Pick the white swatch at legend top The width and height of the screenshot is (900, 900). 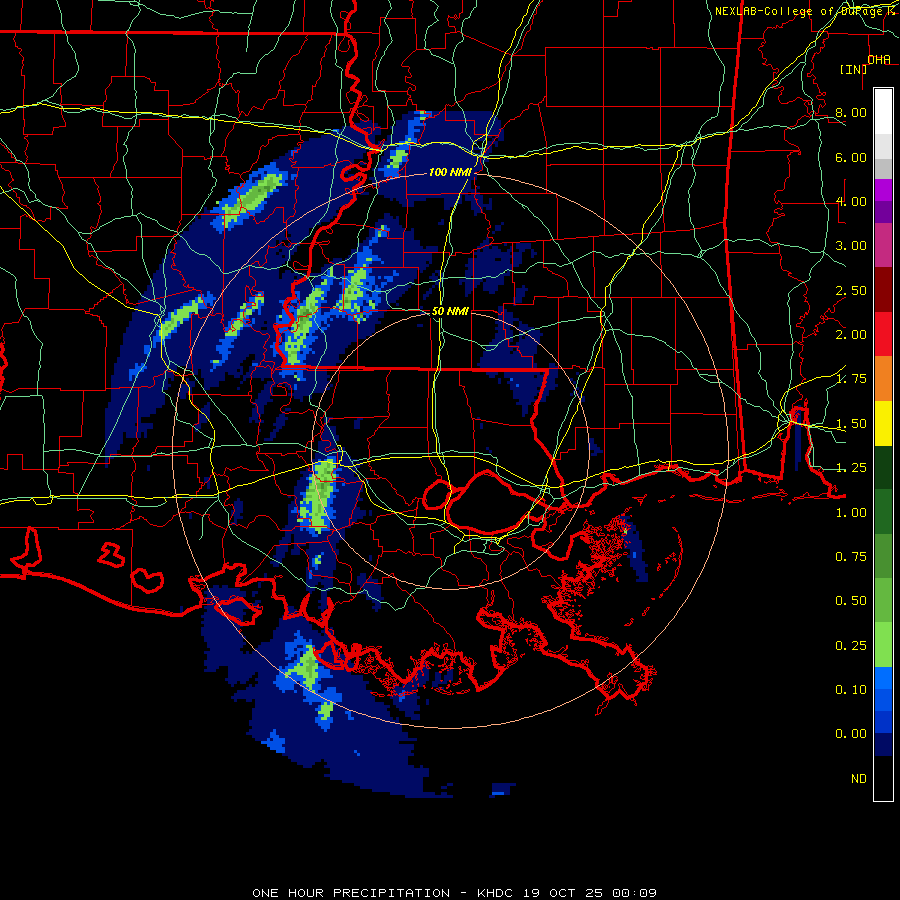coord(883,111)
